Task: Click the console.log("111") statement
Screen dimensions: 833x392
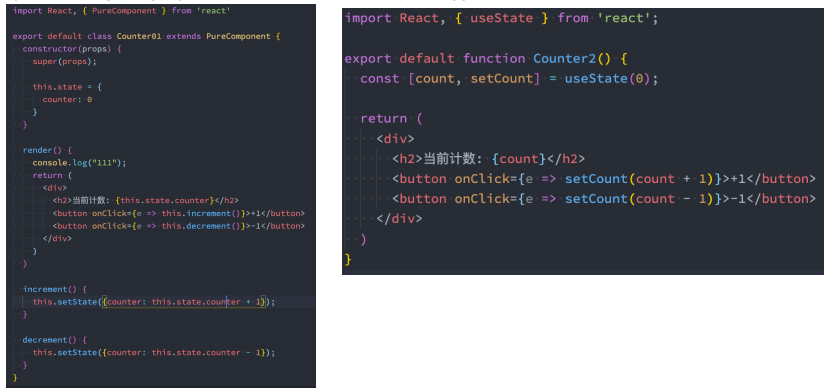Action: coord(80,163)
